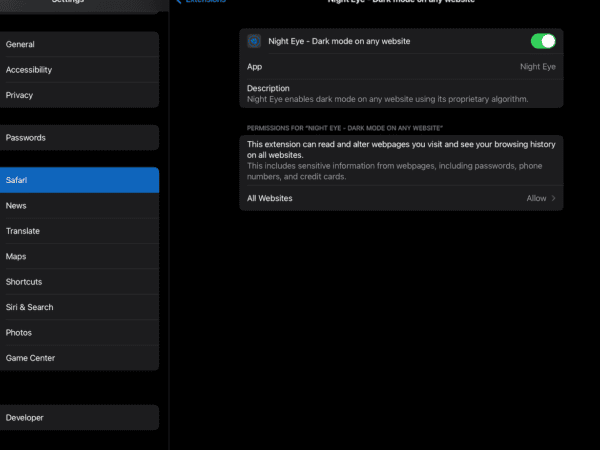Open Accessibility settings
Screen dimensions: 600x450
79,70
